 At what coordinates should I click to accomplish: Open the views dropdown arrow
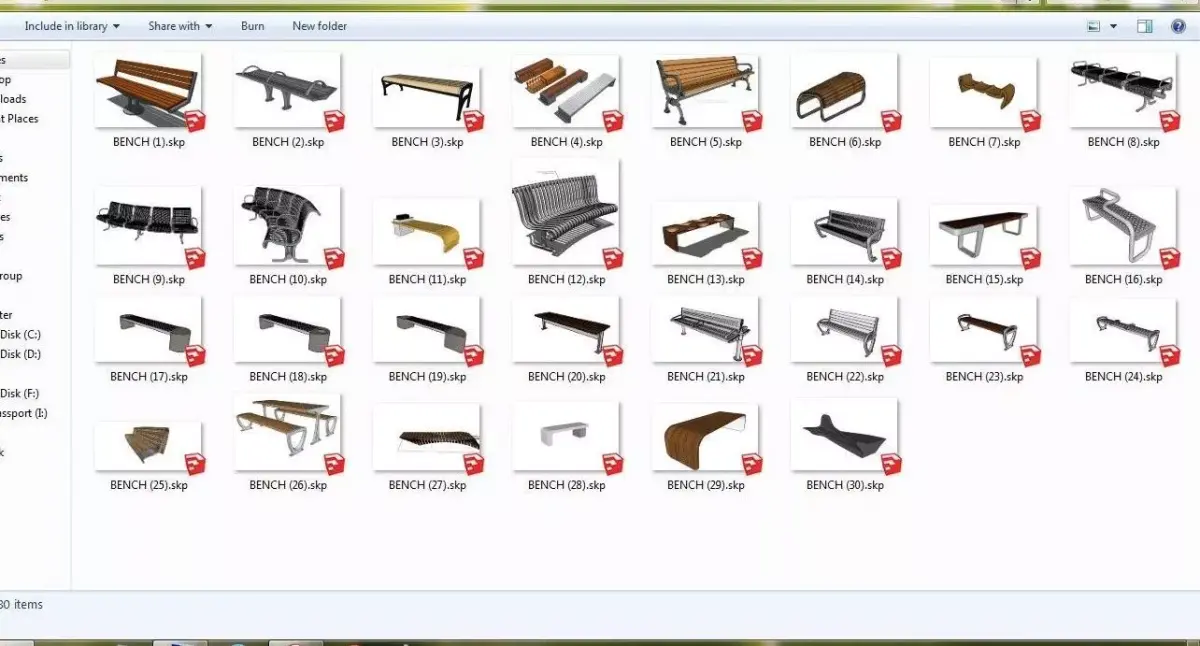coord(1112,26)
